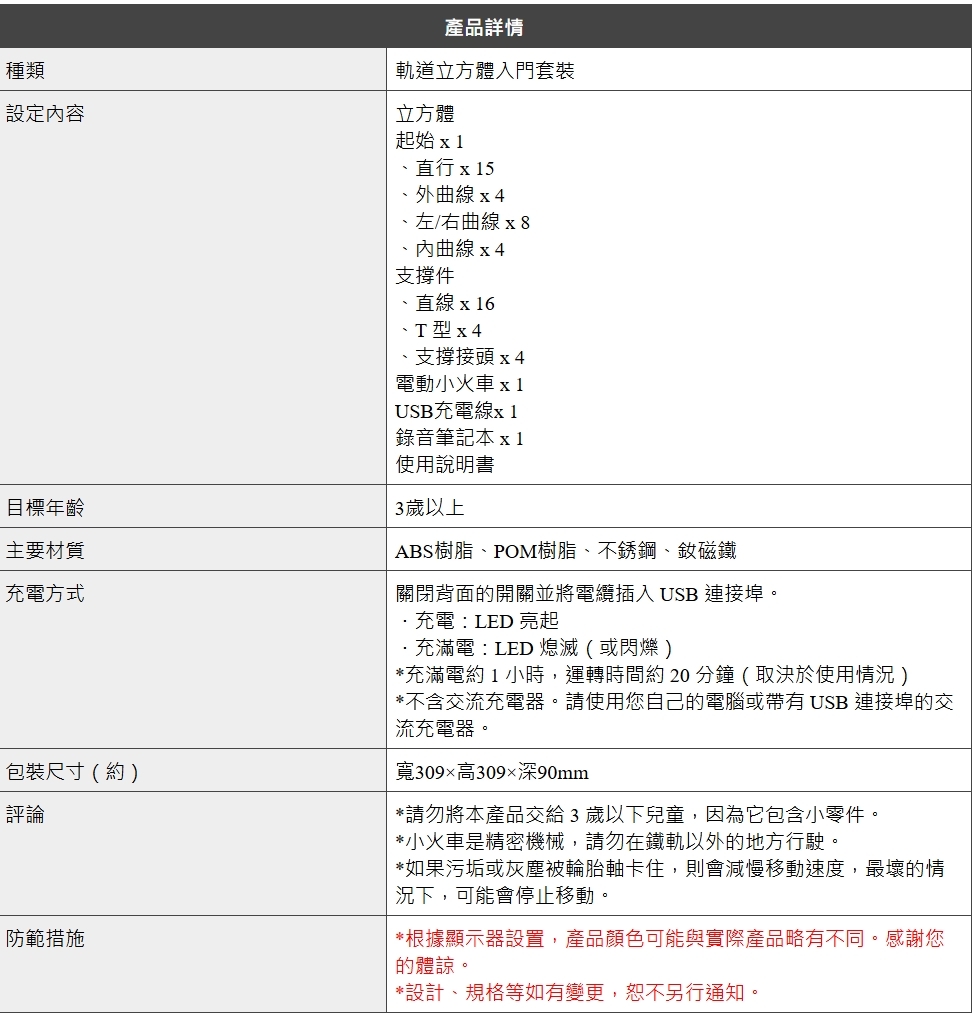Image resolution: width=973 pixels, height=1015 pixels.
Task: Click the 3歲以上 value
Action: pyautogui.click(x=429, y=508)
